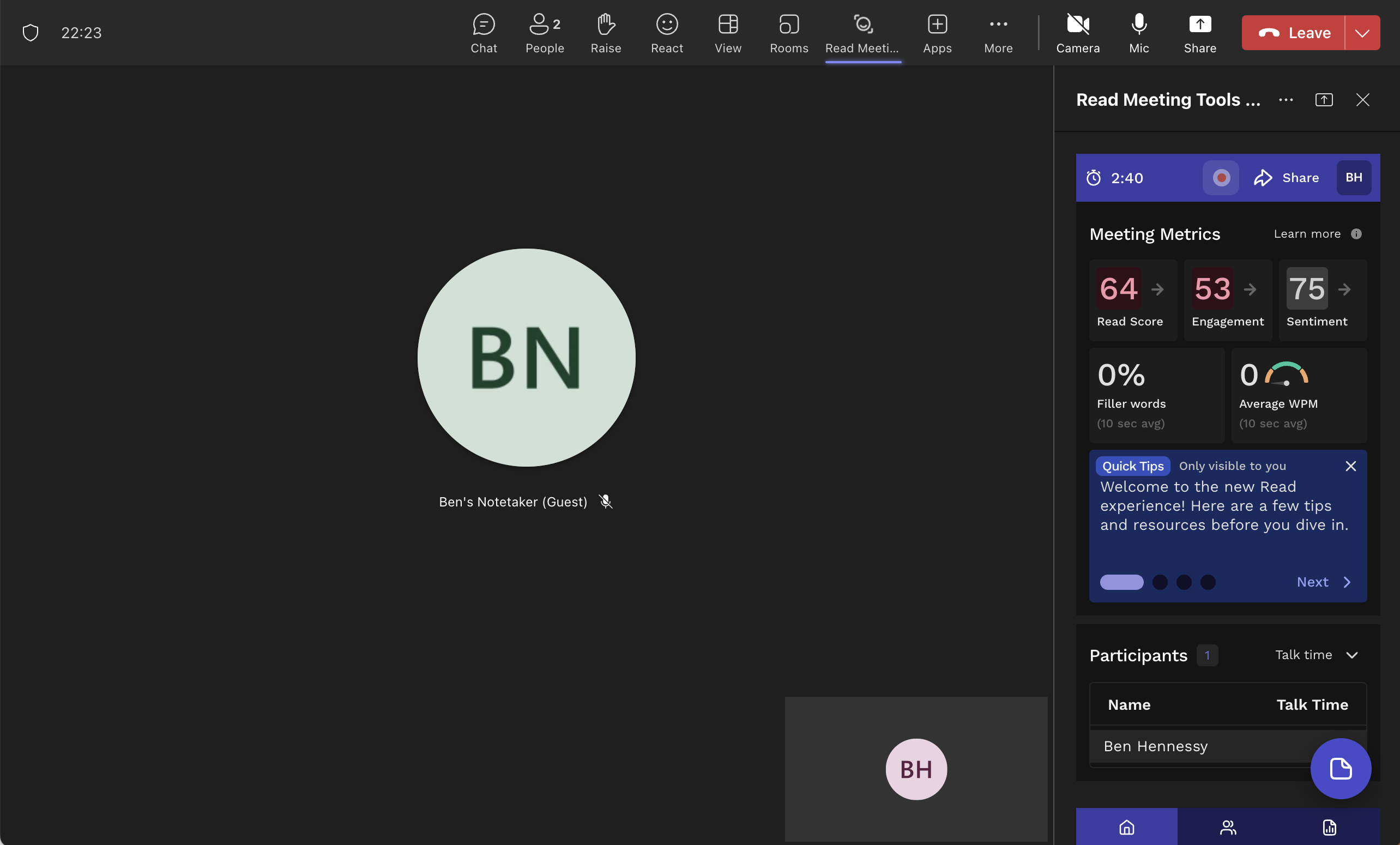Viewport: 1400px width, 845px height.
Task: Open the BH account menu
Action: (1354, 177)
